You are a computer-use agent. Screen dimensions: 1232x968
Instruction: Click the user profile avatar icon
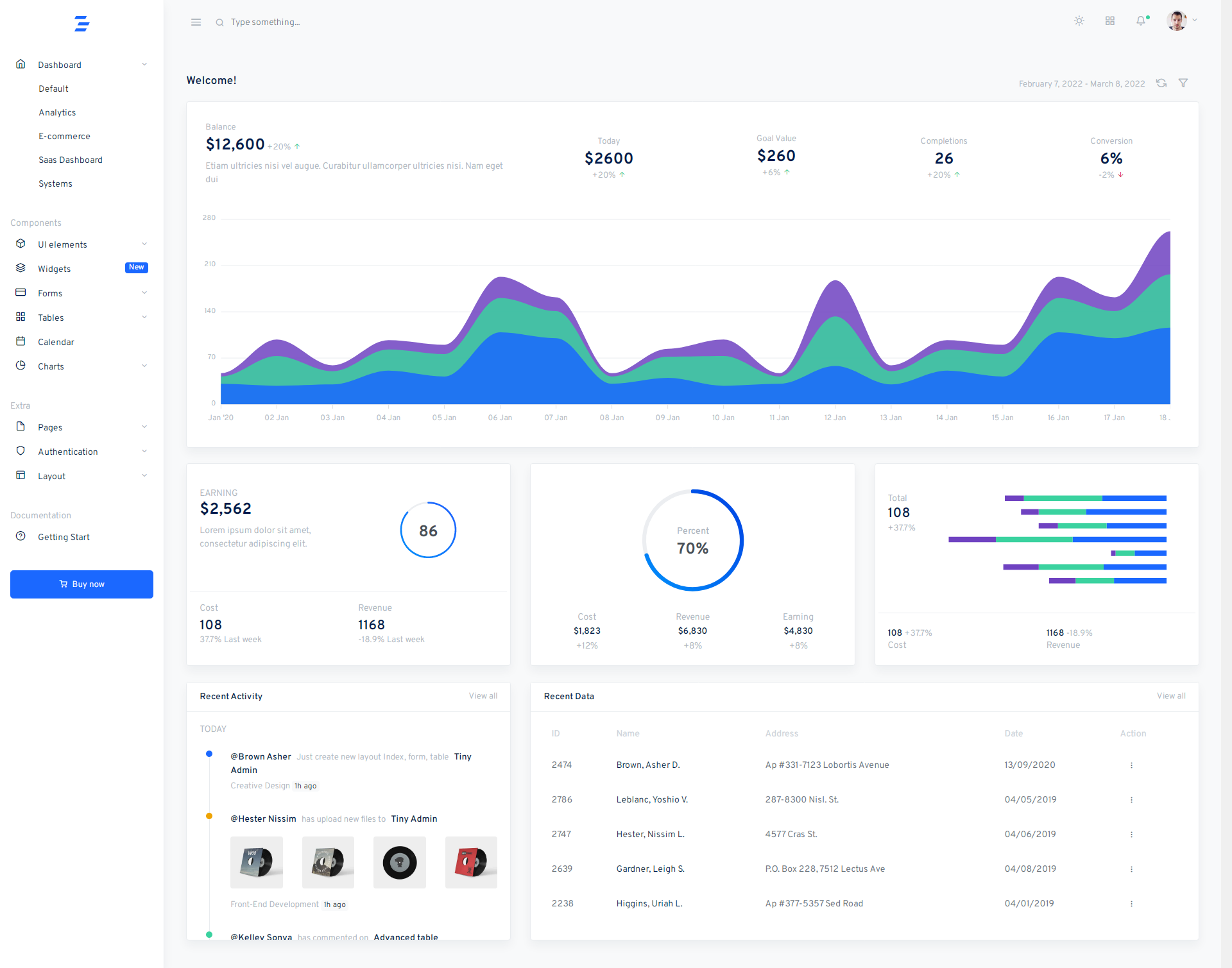[x=1180, y=21]
